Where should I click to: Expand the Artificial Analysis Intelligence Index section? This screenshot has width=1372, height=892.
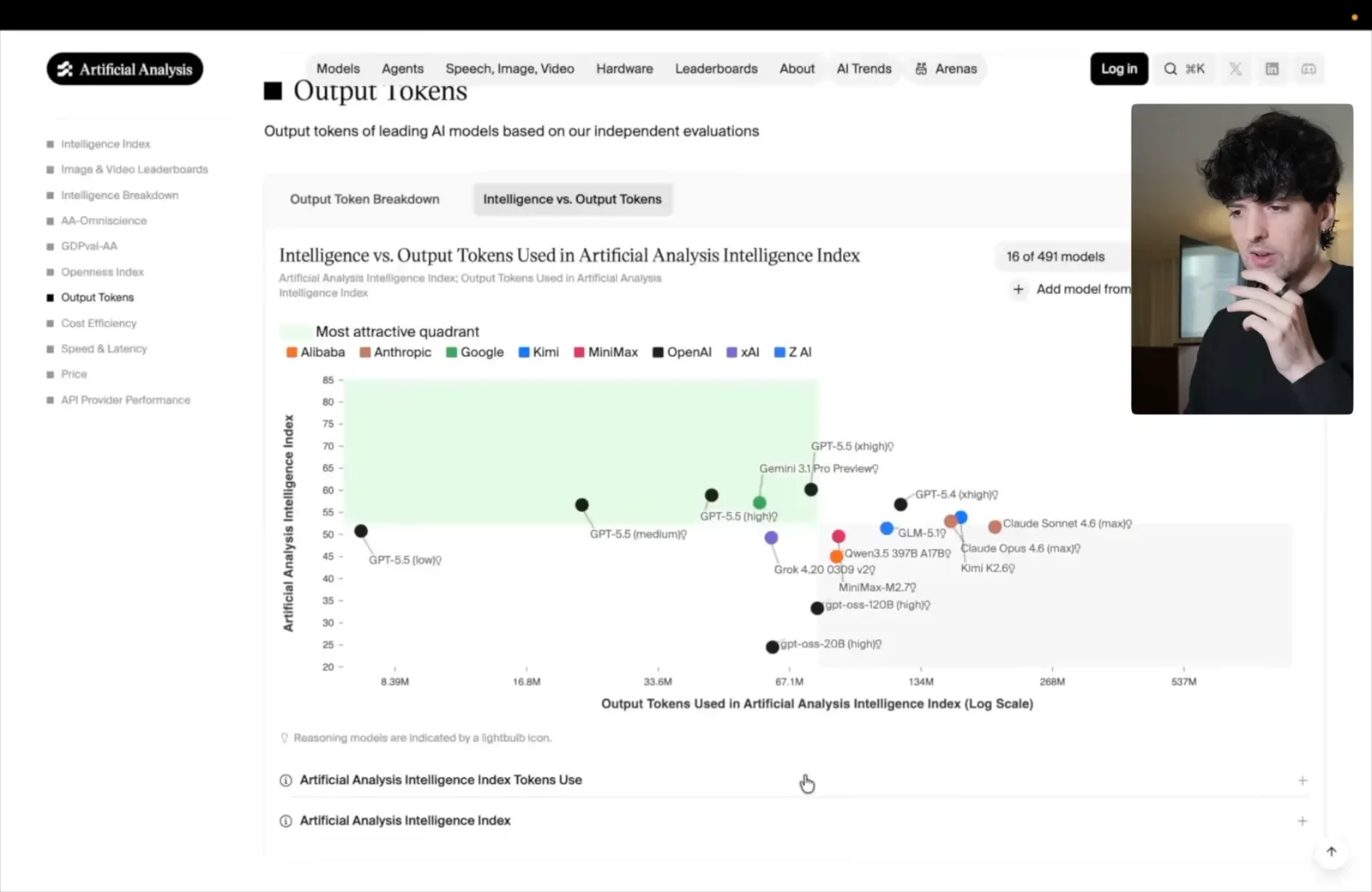[x=793, y=821]
